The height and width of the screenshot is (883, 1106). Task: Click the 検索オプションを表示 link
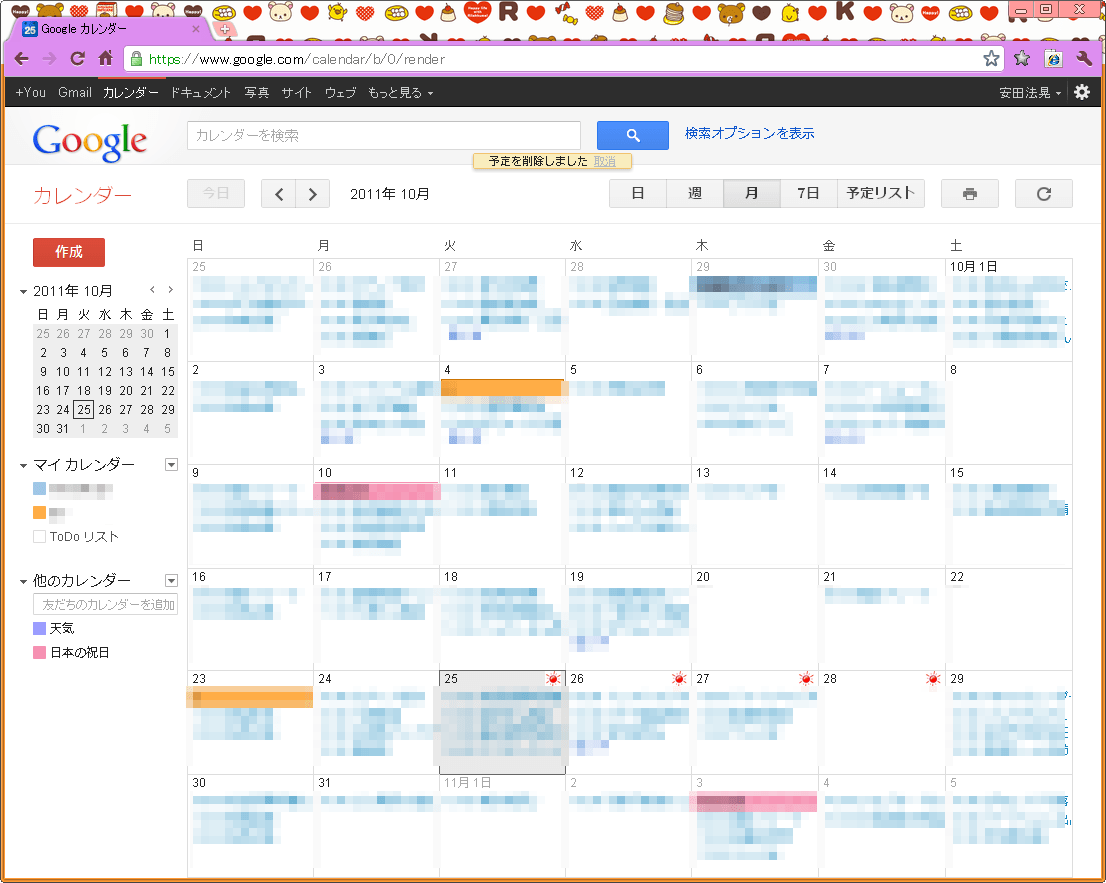749,134
